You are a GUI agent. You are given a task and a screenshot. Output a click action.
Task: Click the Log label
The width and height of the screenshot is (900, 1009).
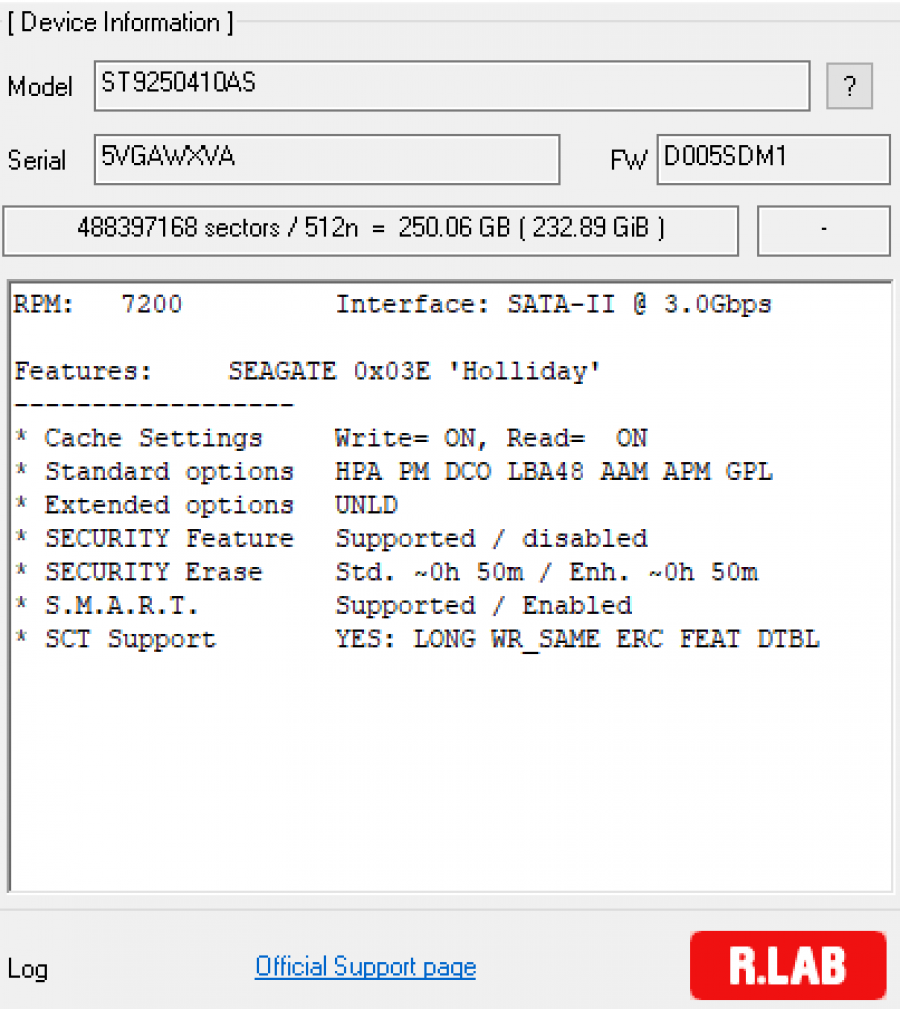[28, 968]
